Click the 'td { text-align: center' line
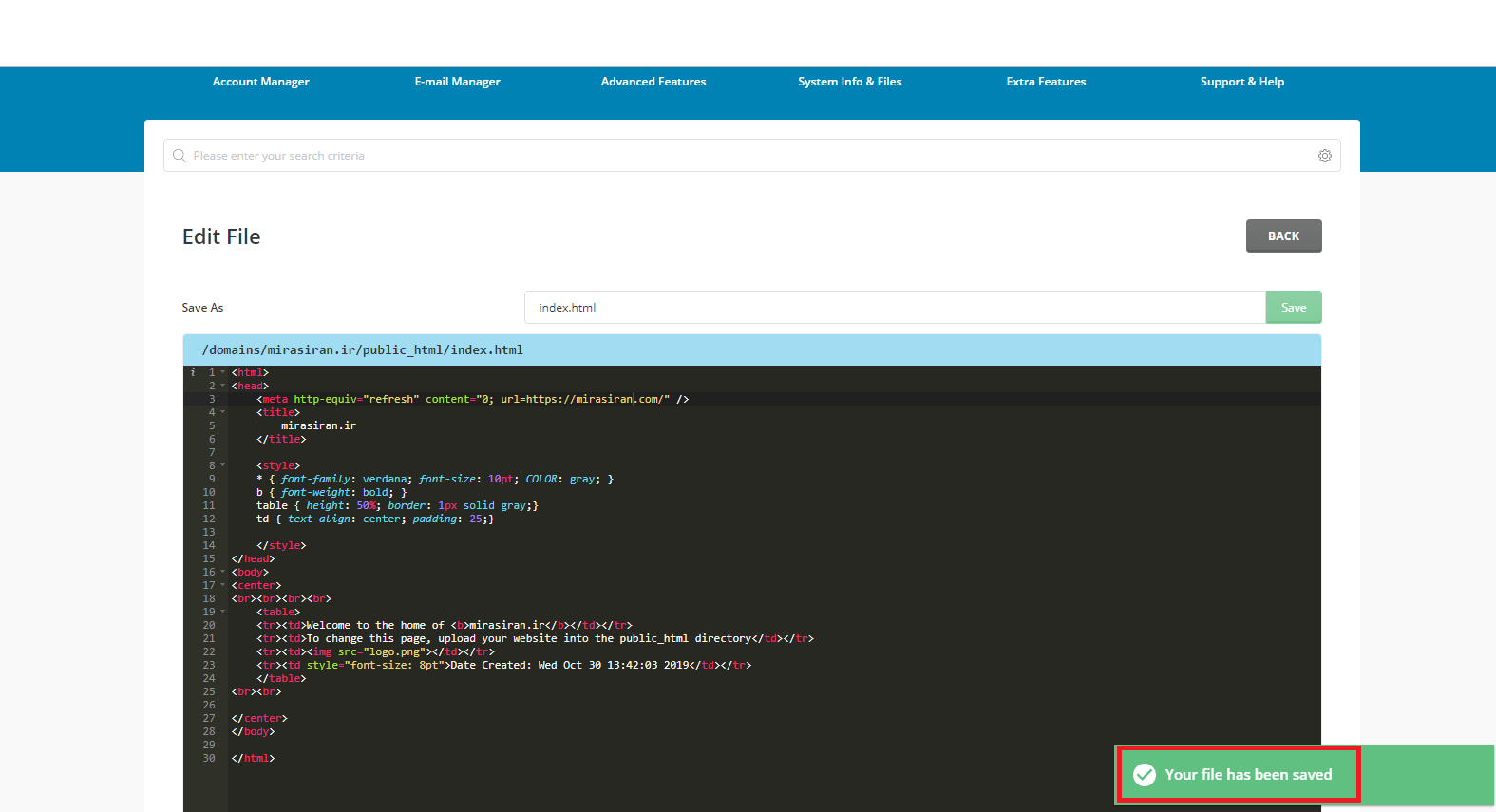Image resolution: width=1496 pixels, height=812 pixels. pyautogui.click(x=375, y=519)
